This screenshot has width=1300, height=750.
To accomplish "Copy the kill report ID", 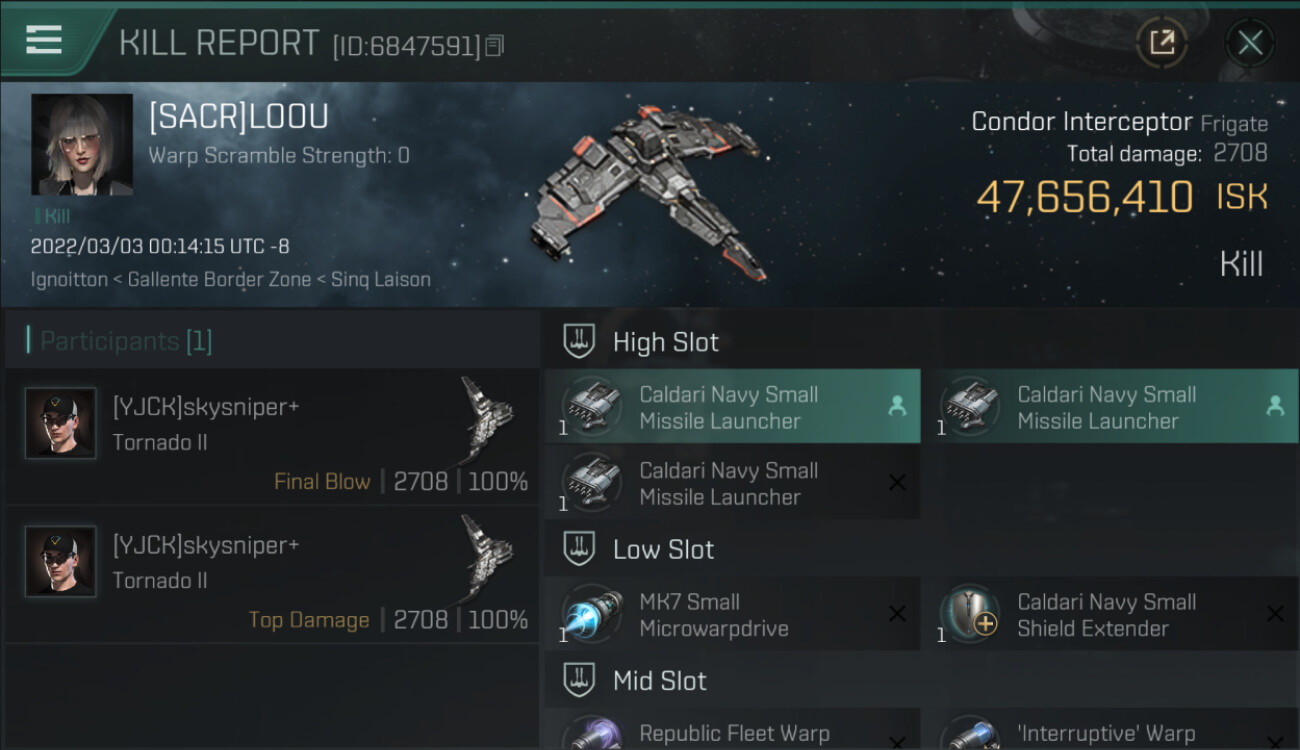I will 495,46.
